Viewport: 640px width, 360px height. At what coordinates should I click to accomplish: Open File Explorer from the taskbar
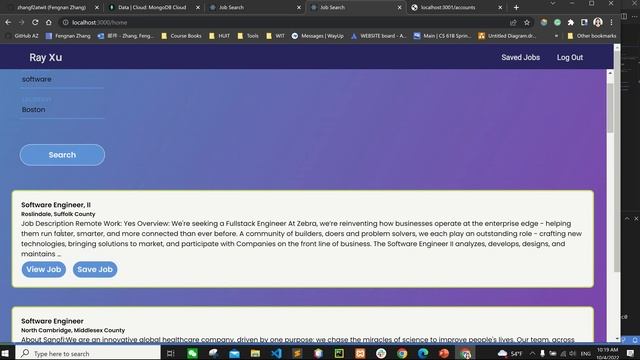point(256,353)
